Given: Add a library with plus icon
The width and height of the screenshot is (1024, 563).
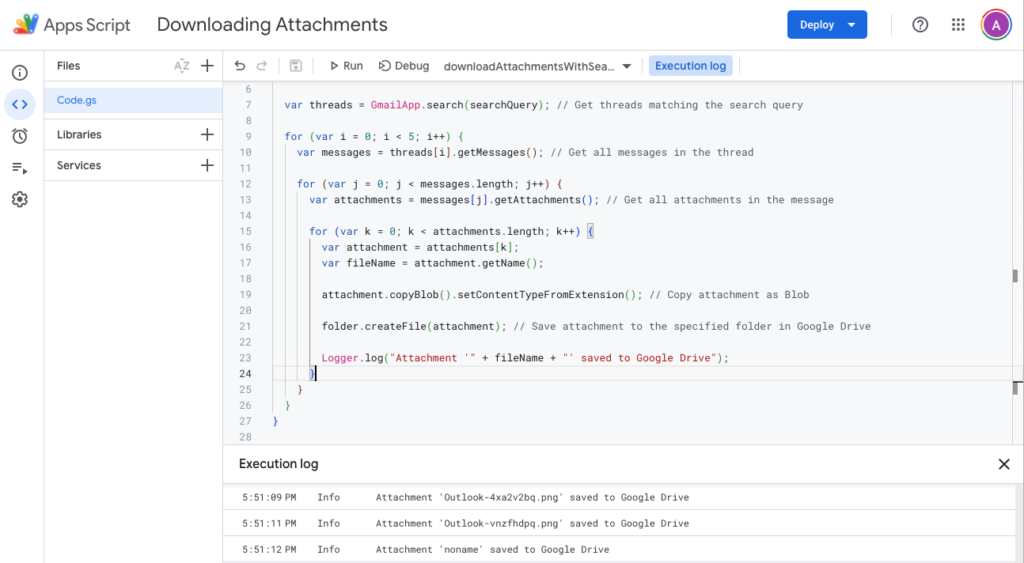Looking at the screenshot, I should tap(207, 134).
